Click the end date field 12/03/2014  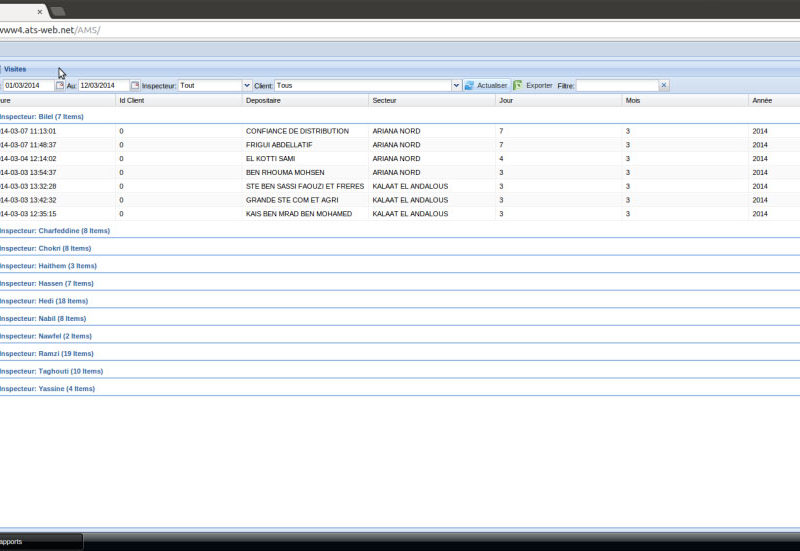103,86
